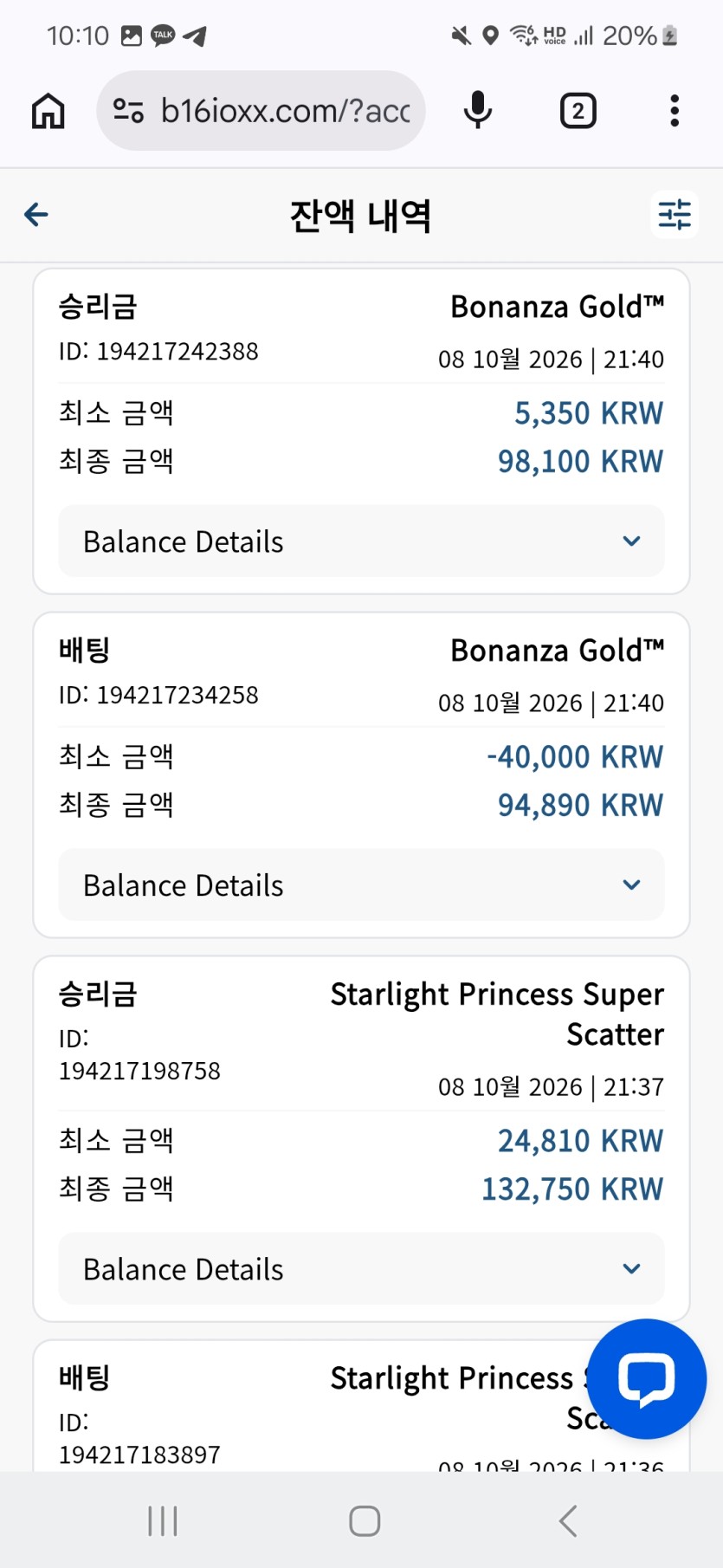Open the live chat bubble
This screenshot has height=1568, width=723.
point(647,1379)
